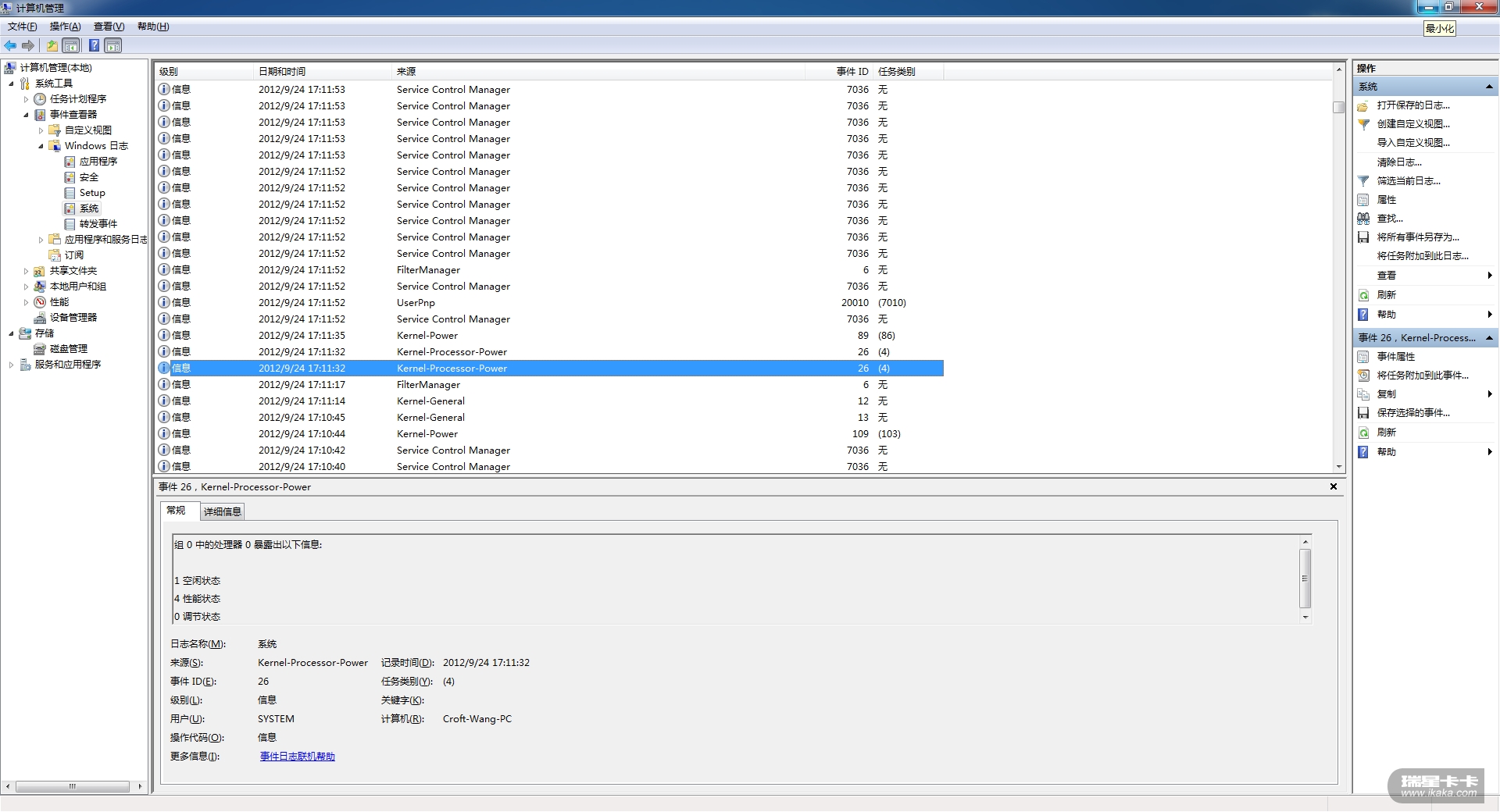The image size is (1500, 812).
Task: Select 订阅 in the console tree
Action: tap(74, 255)
